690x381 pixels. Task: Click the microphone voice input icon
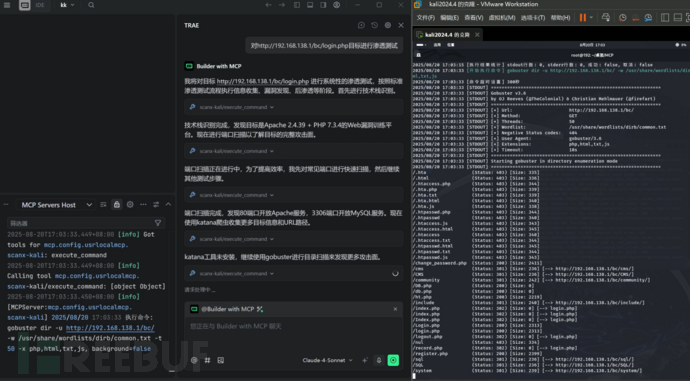tap(379, 360)
